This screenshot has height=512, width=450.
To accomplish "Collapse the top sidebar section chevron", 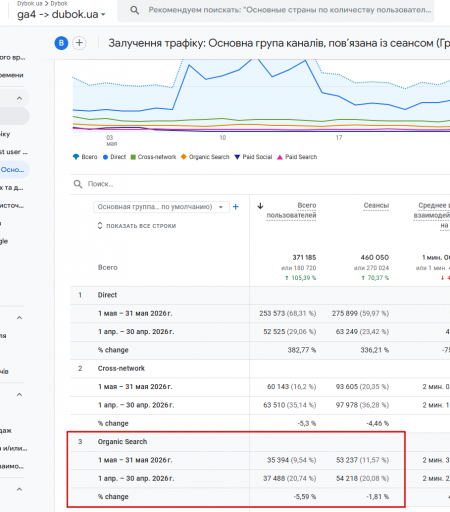I will [19, 98].
